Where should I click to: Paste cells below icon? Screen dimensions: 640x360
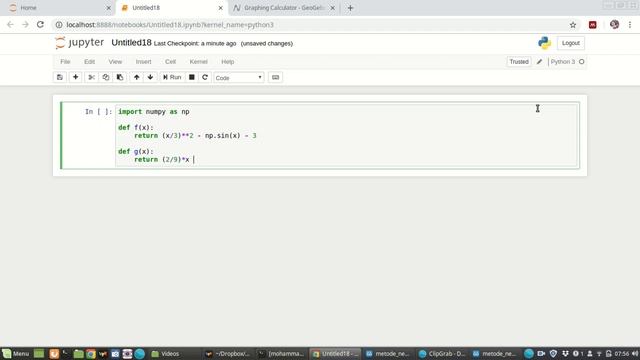tap(120, 77)
